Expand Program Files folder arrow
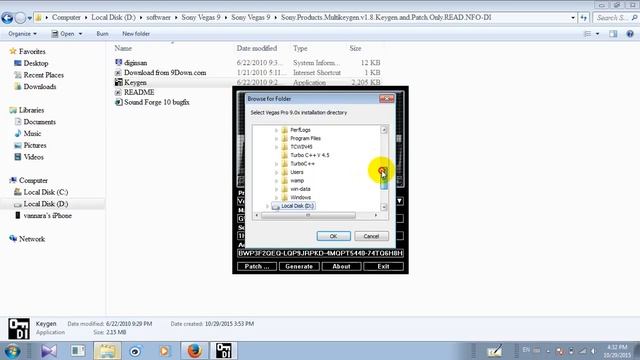 coord(276,138)
